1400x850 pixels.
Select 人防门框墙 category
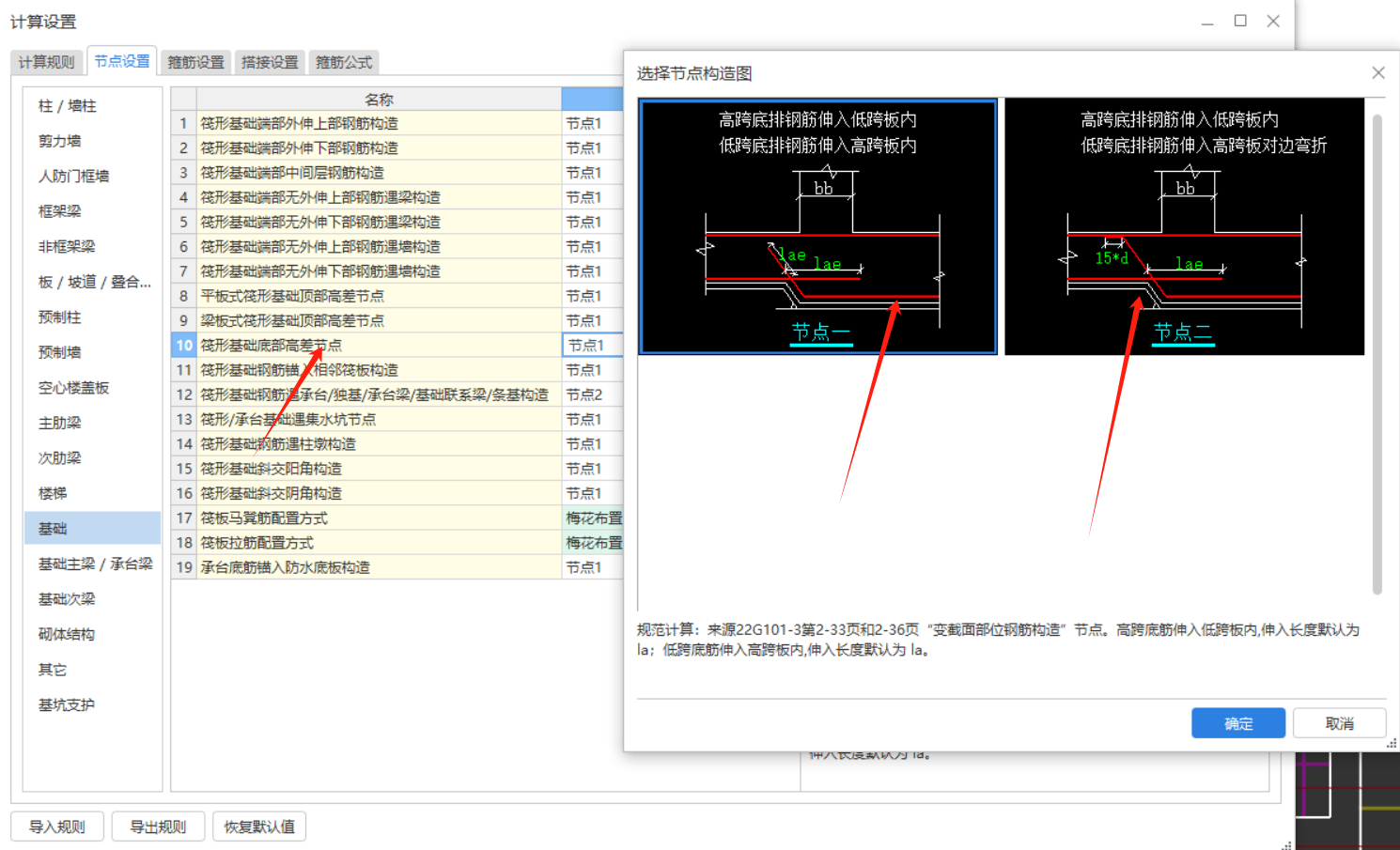tap(92, 176)
